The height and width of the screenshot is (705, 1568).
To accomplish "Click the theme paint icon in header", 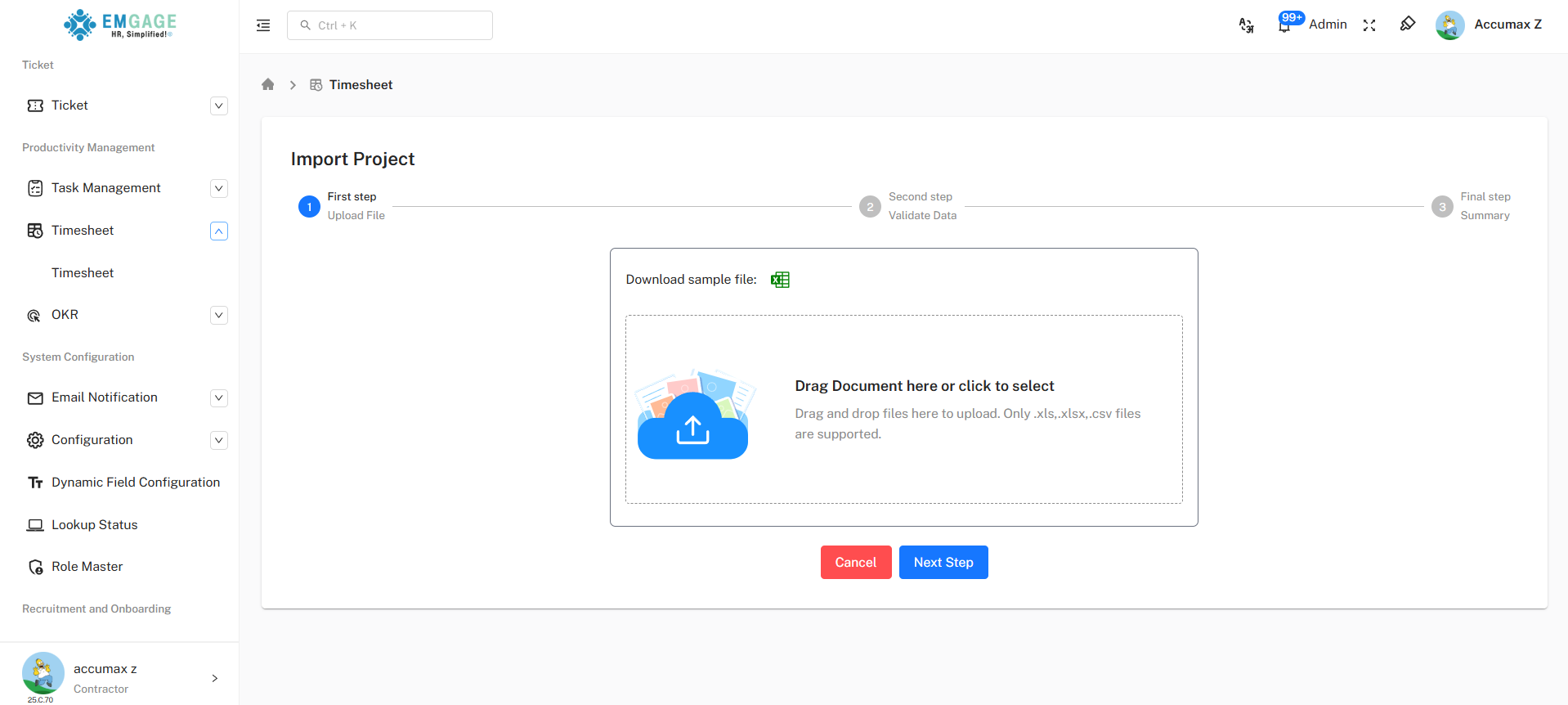I will pyautogui.click(x=1408, y=24).
